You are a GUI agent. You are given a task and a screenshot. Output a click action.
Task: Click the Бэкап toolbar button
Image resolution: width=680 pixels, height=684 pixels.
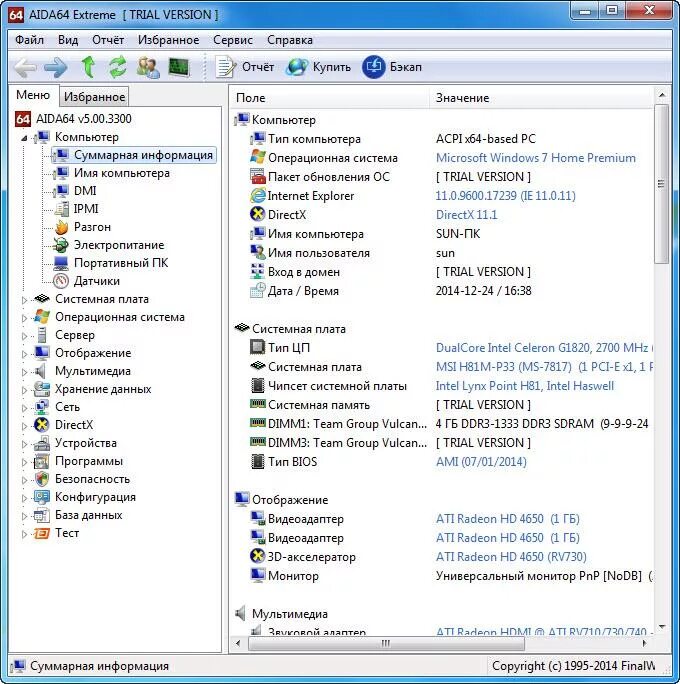click(x=392, y=67)
